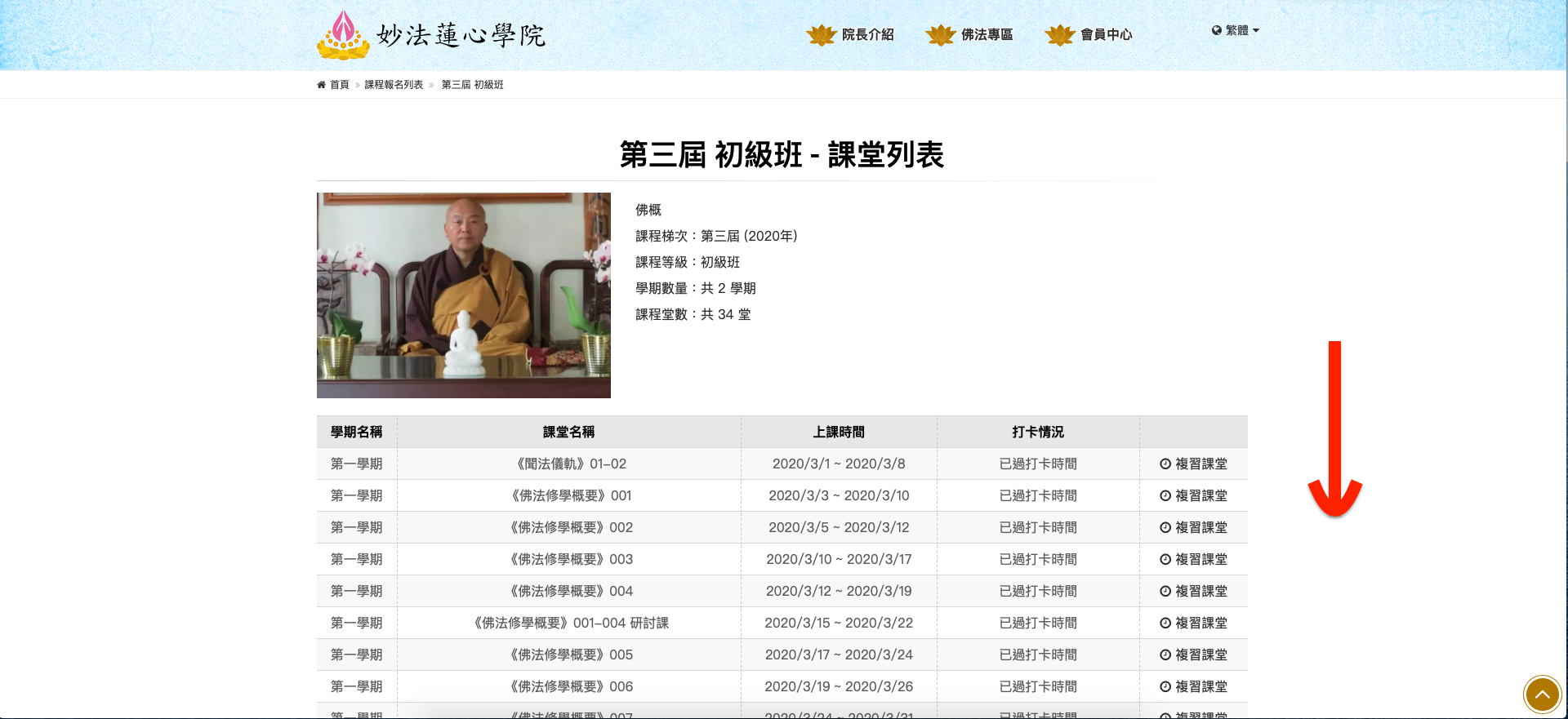Select the 《佛法修學概要》001 class name
1568x719 pixels.
point(569,495)
